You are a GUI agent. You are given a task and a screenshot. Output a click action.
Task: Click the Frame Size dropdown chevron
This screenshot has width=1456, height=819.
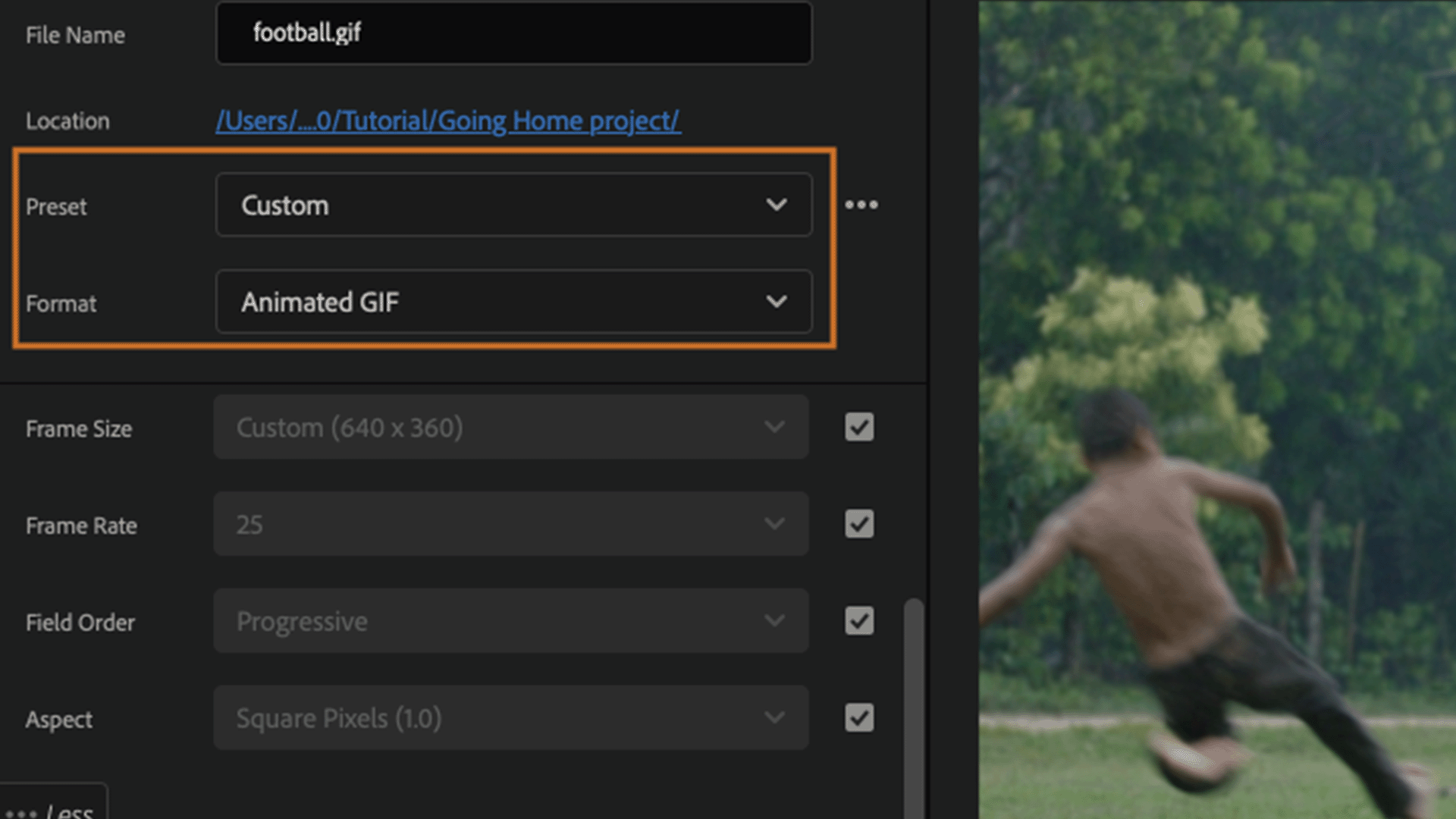click(774, 427)
